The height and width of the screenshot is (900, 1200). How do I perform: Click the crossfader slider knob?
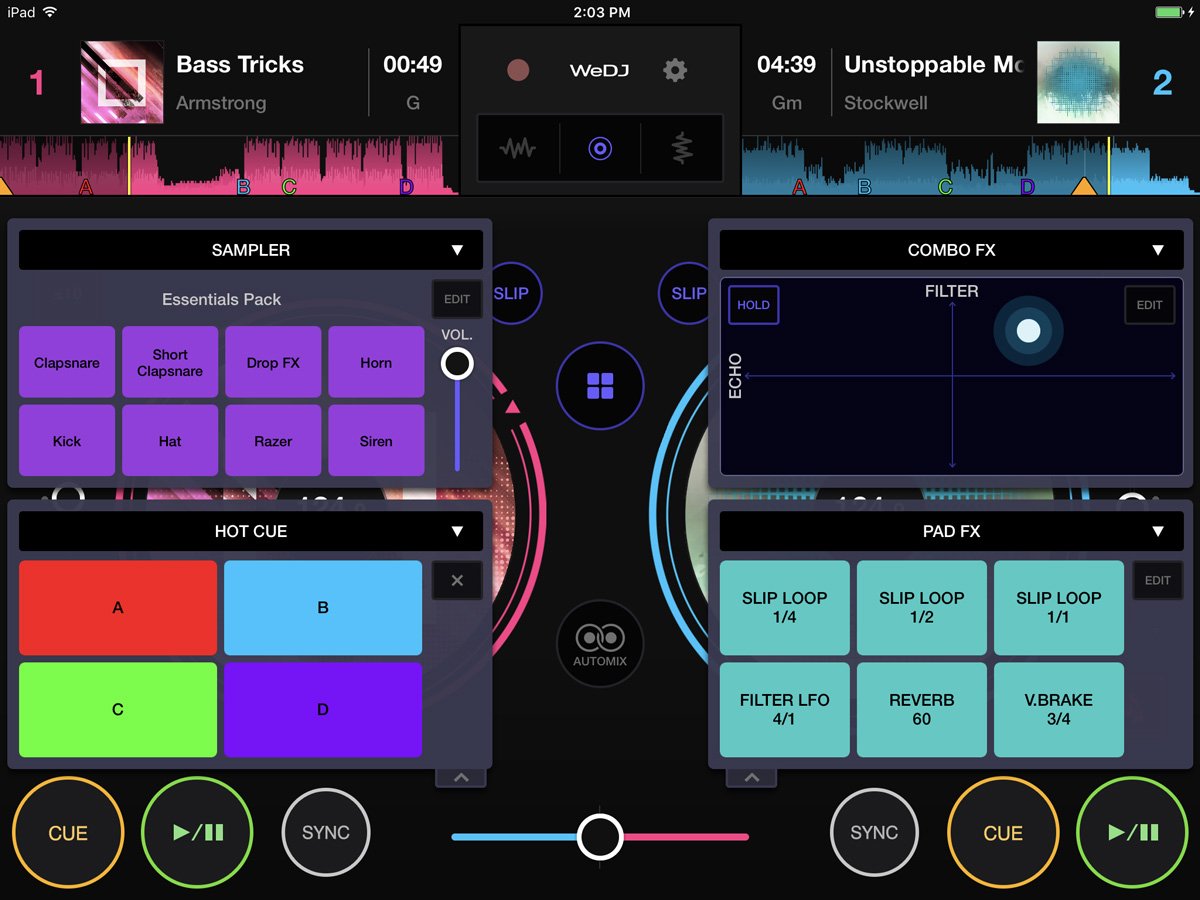600,836
